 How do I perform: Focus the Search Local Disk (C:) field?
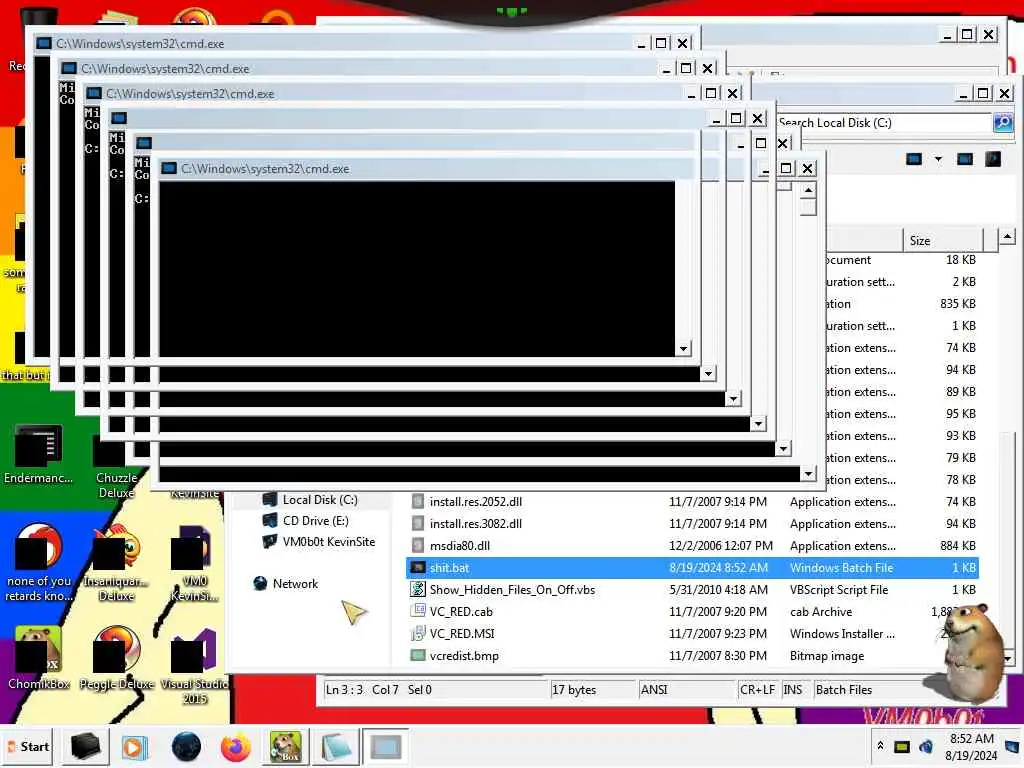pos(884,122)
